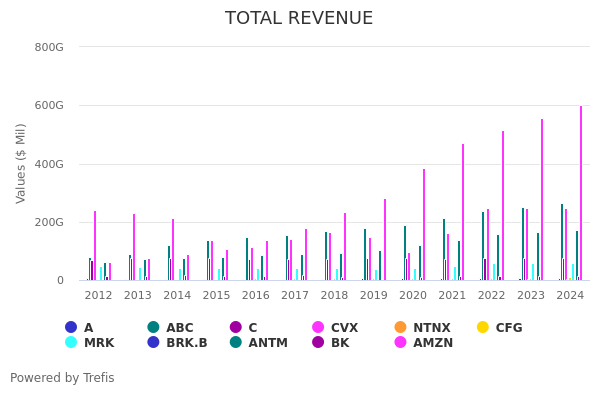
Task: Click the ANTM legend item
Action: [236, 343]
